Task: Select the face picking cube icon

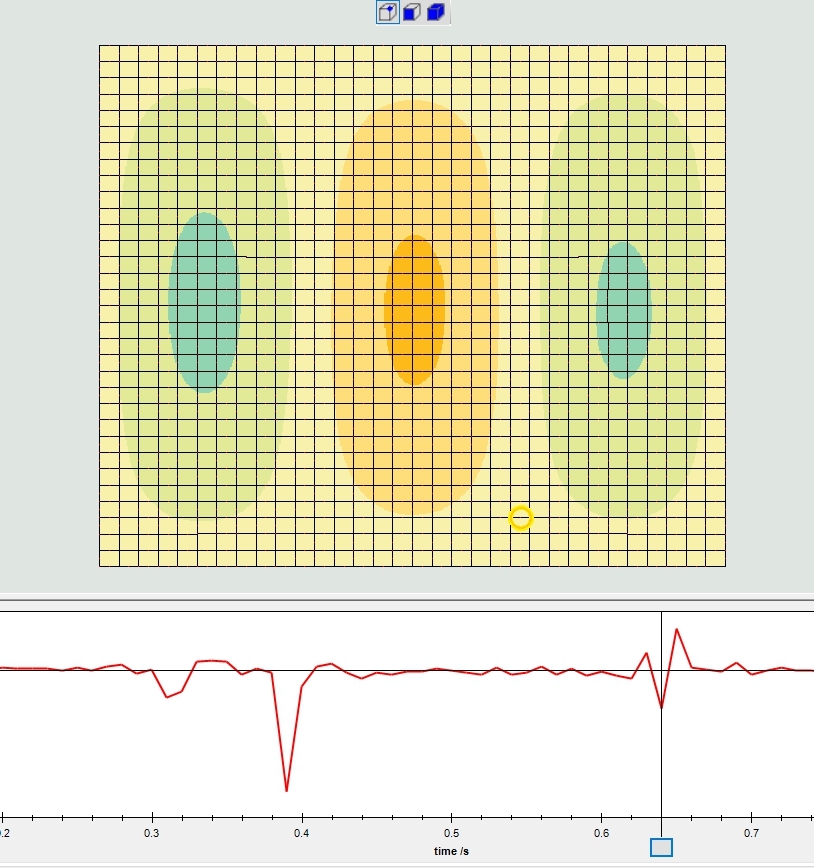Action: click(x=412, y=12)
